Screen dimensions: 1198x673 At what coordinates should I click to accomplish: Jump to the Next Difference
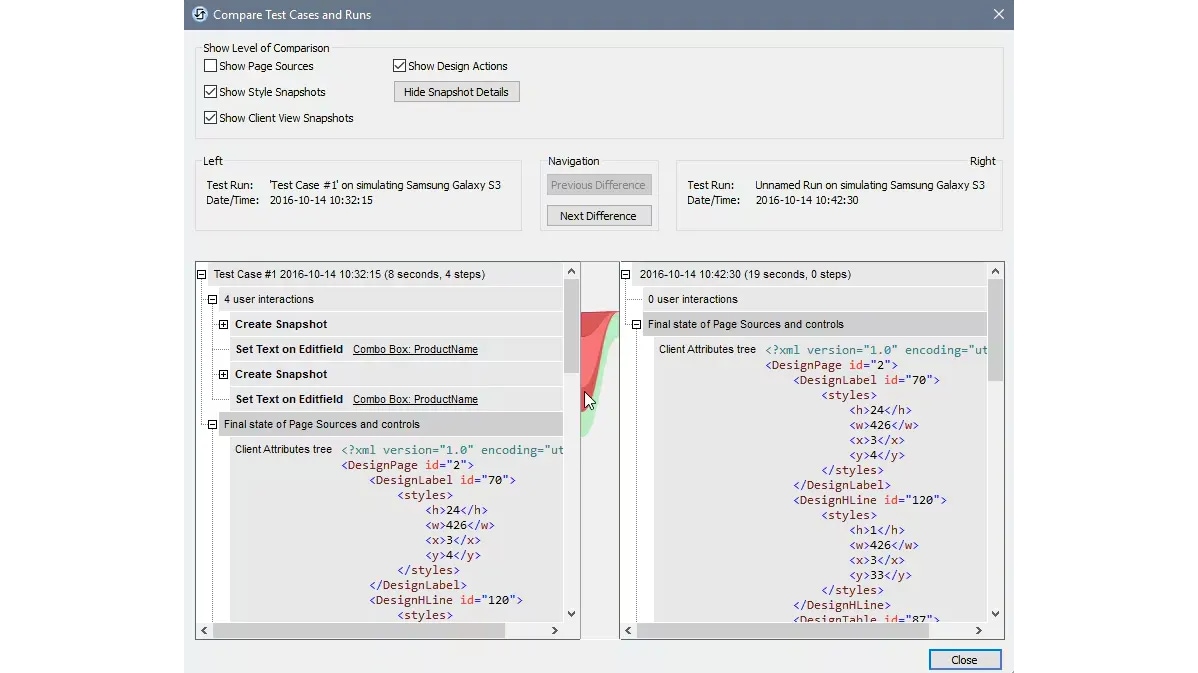coord(598,216)
